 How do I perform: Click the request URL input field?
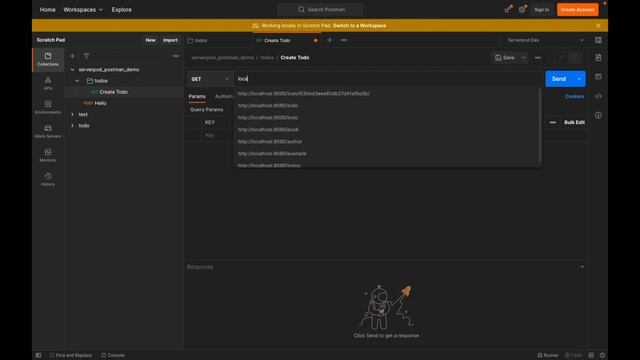388,79
